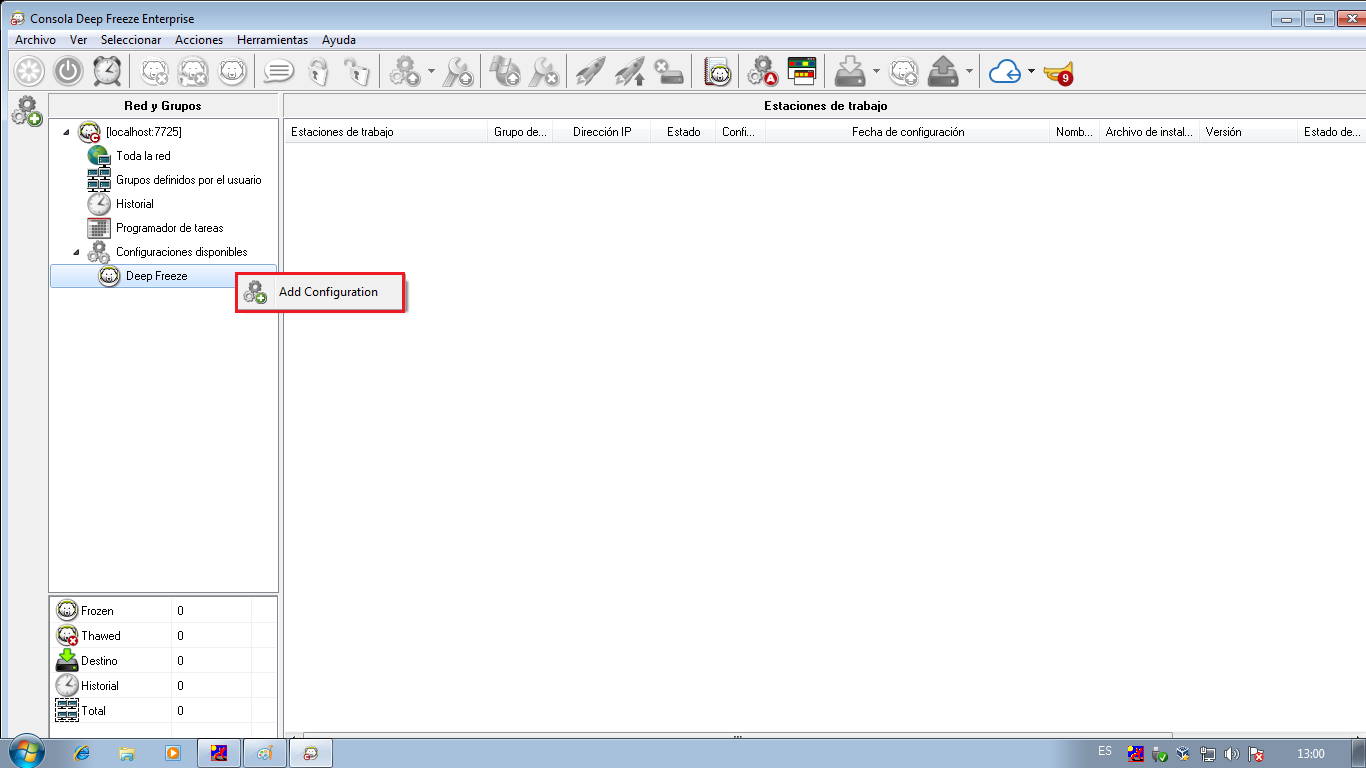Open dropdown arrow next to download drive icon
The image size is (1366, 768).
pos(876,71)
